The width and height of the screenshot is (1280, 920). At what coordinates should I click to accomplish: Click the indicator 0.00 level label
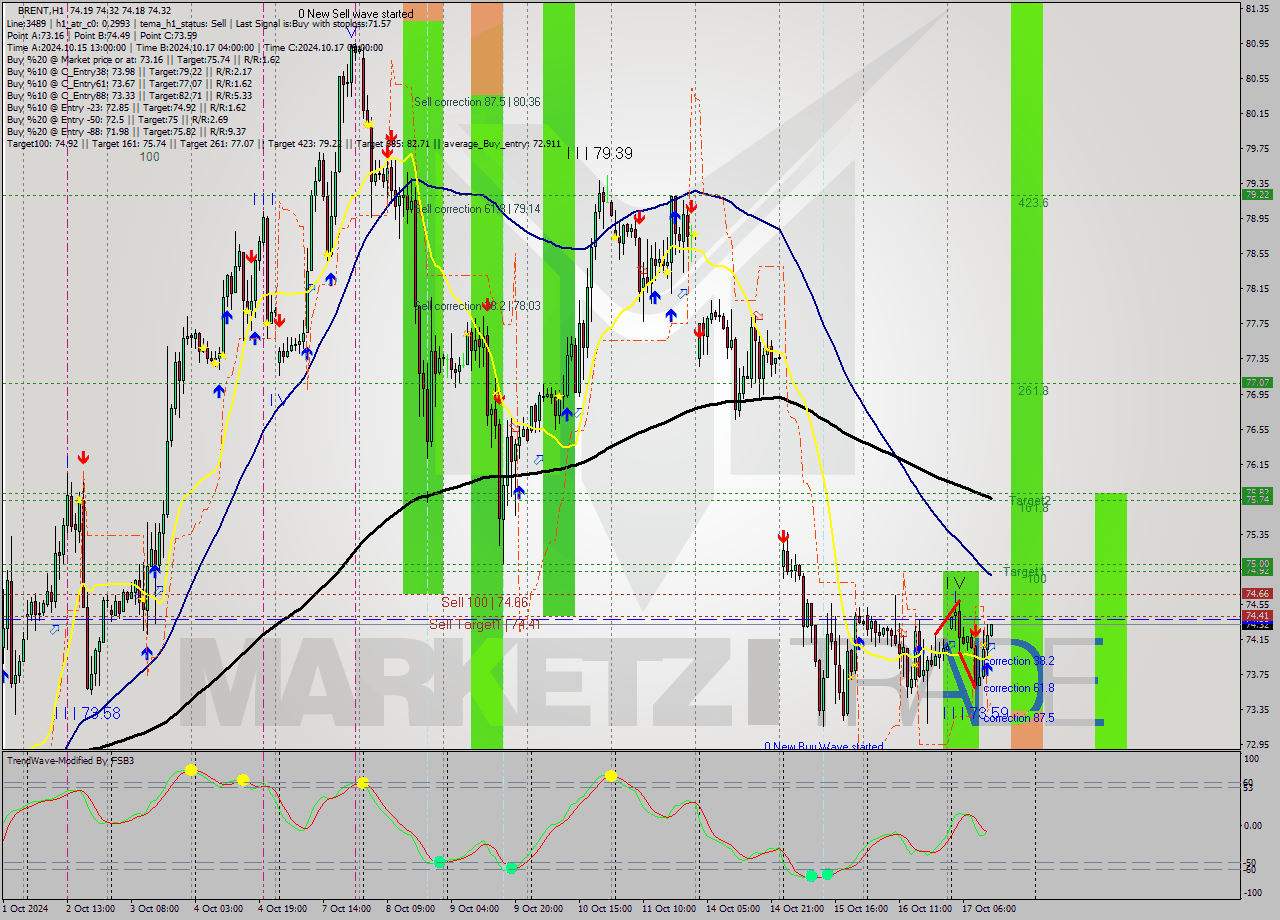(1253, 826)
